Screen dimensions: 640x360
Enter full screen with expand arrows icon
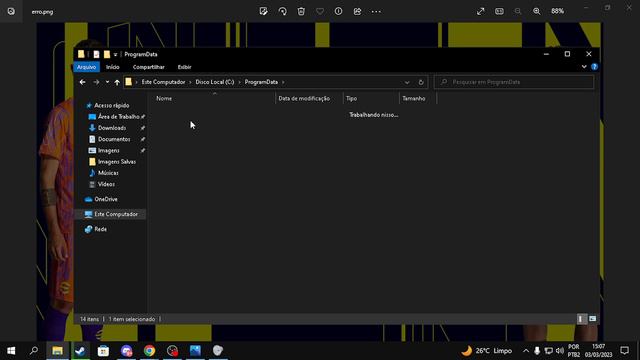coord(480,11)
